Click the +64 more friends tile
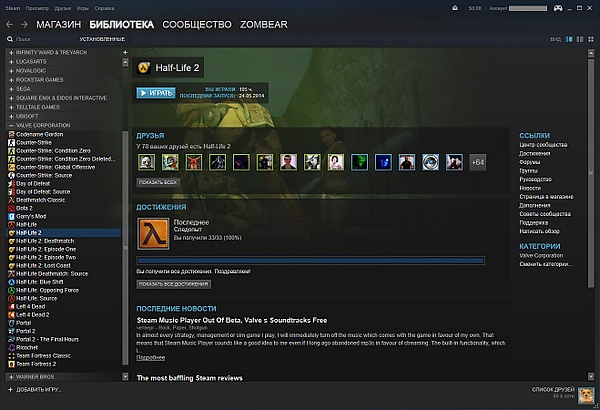 (x=477, y=162)
